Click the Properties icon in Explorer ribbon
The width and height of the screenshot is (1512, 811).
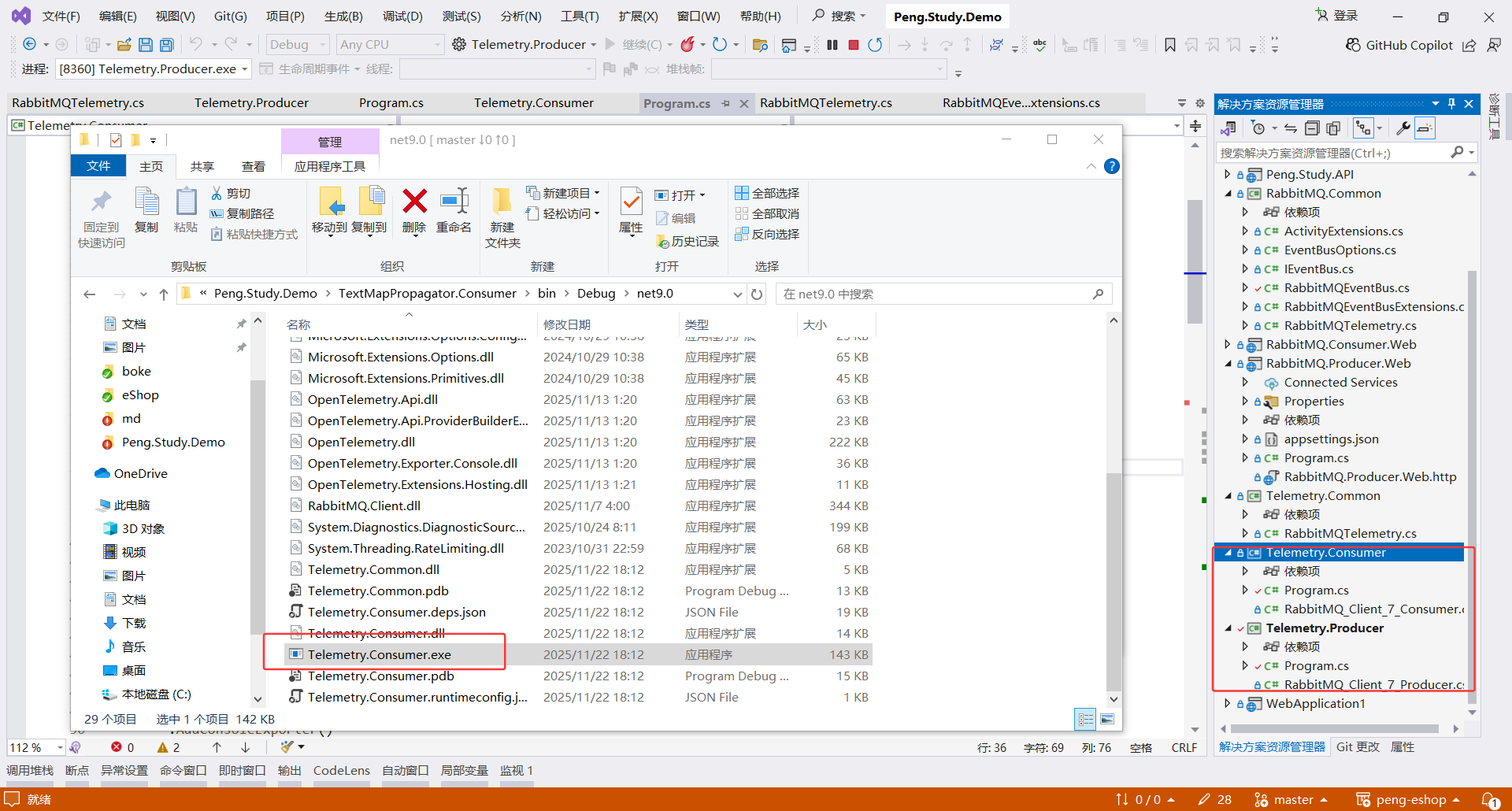point(631,202)
